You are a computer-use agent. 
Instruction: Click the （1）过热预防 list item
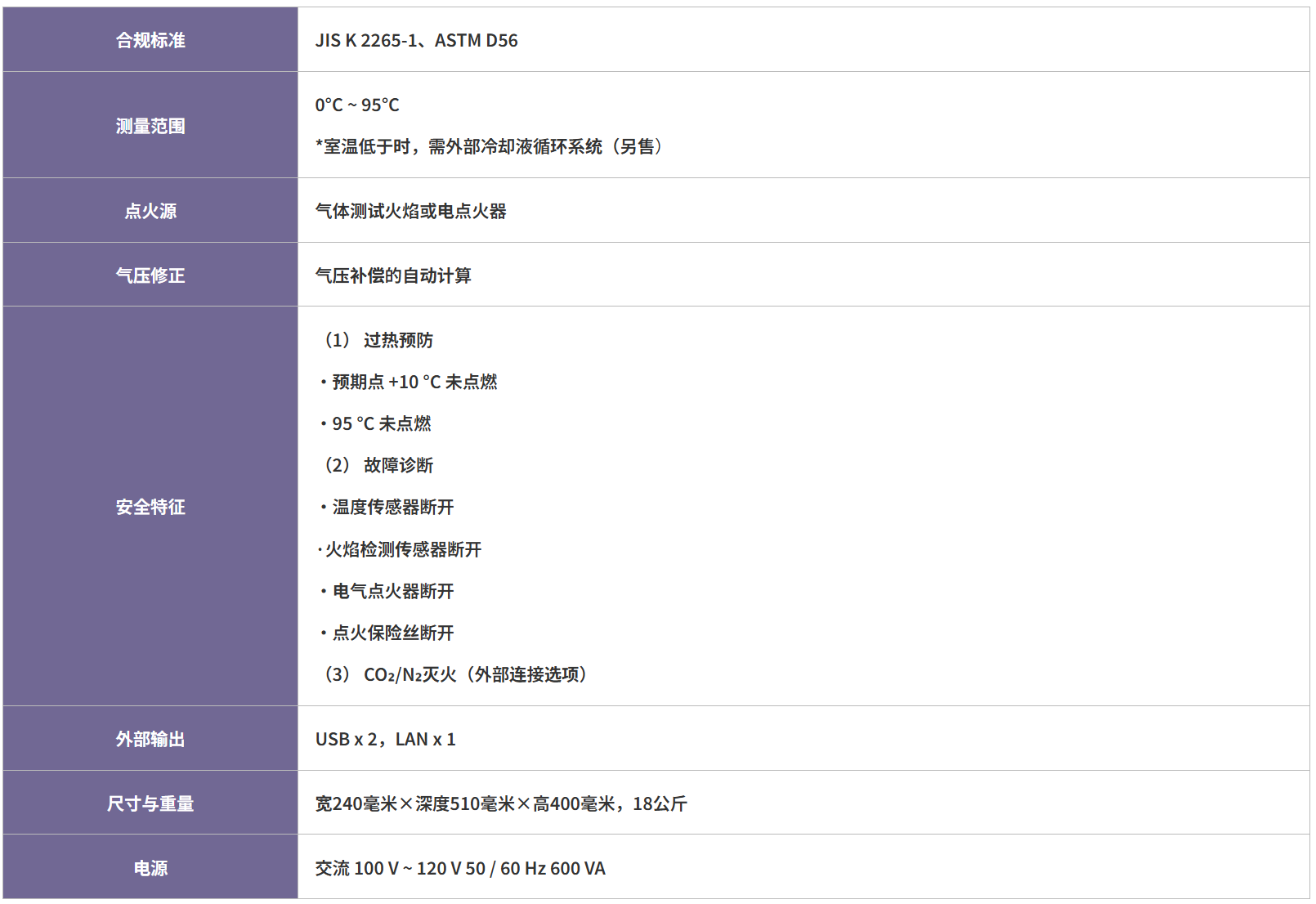click(379, 340)
